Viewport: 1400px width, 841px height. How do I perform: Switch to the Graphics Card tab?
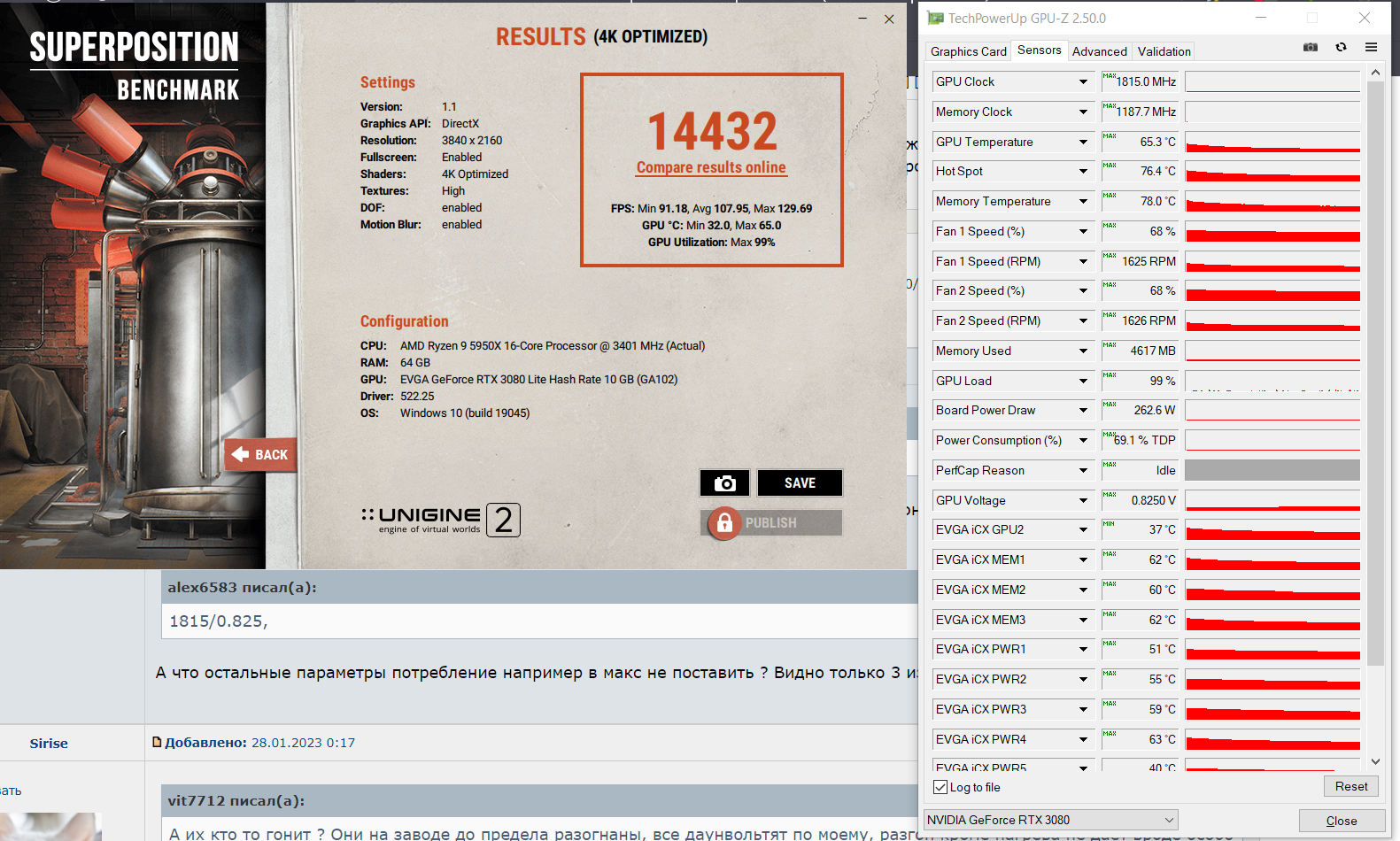pos(969,51)
